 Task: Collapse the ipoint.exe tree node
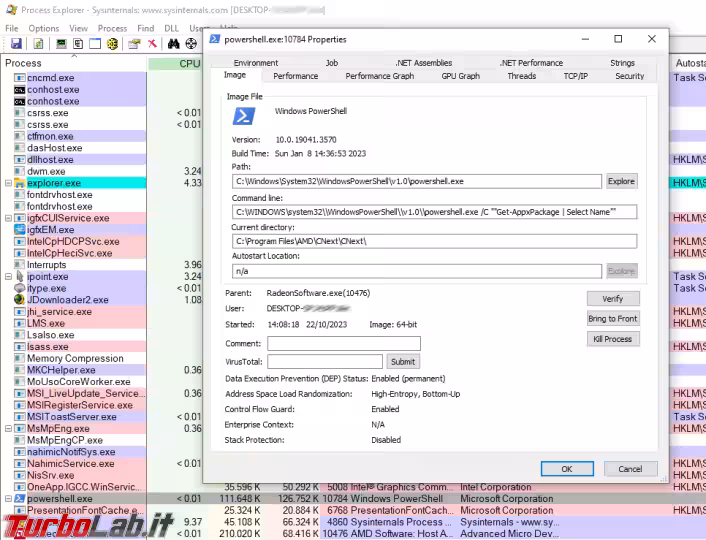click(x=8, y=277)
